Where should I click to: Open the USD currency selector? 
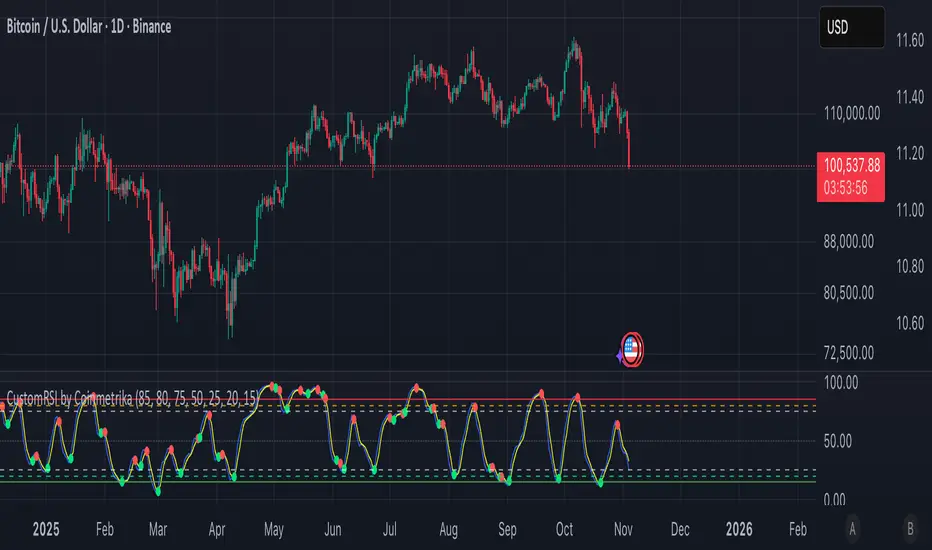point(852,27)
